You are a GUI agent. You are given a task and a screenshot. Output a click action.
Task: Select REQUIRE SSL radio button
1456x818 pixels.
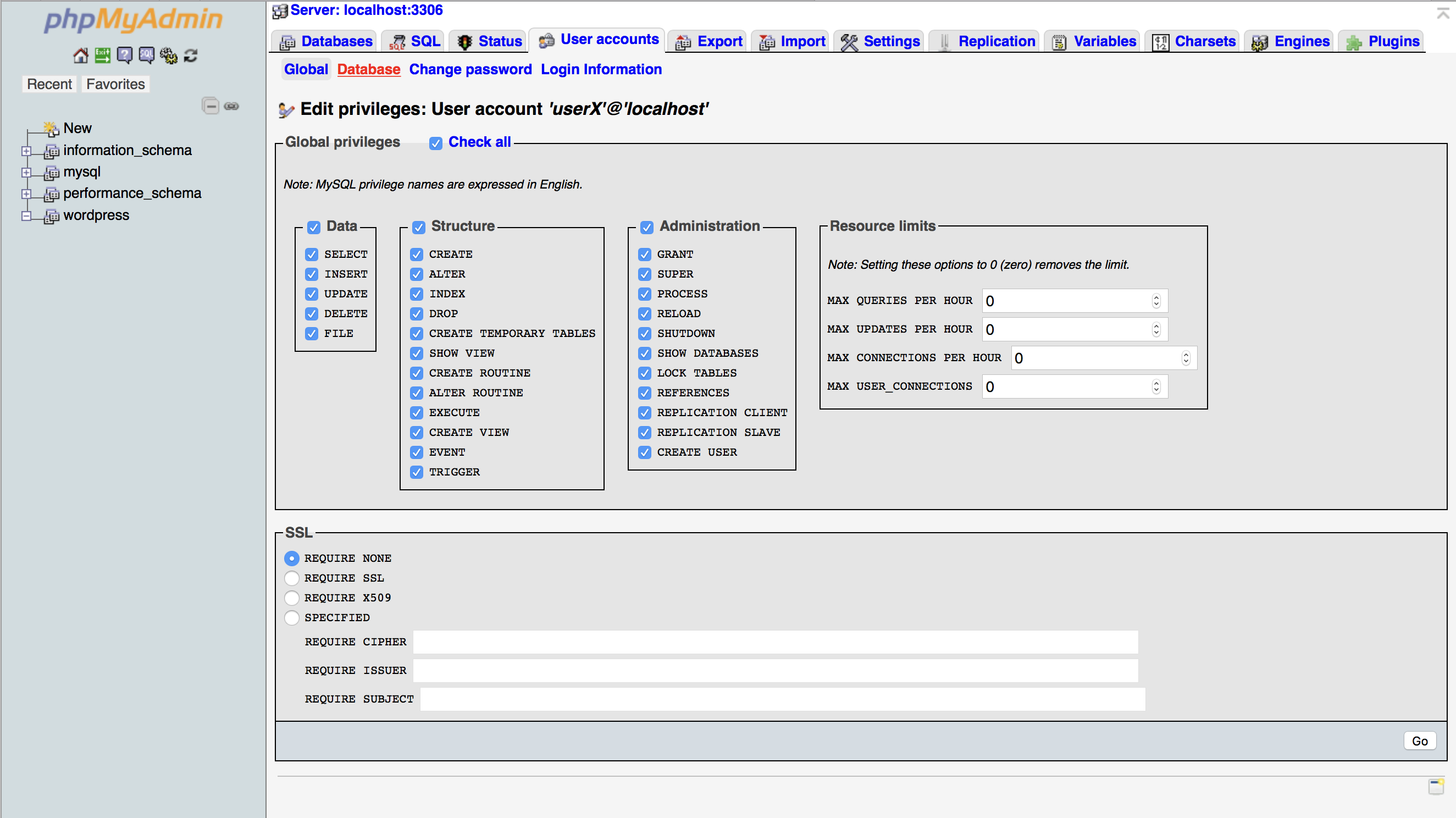(x=292, y=578)
